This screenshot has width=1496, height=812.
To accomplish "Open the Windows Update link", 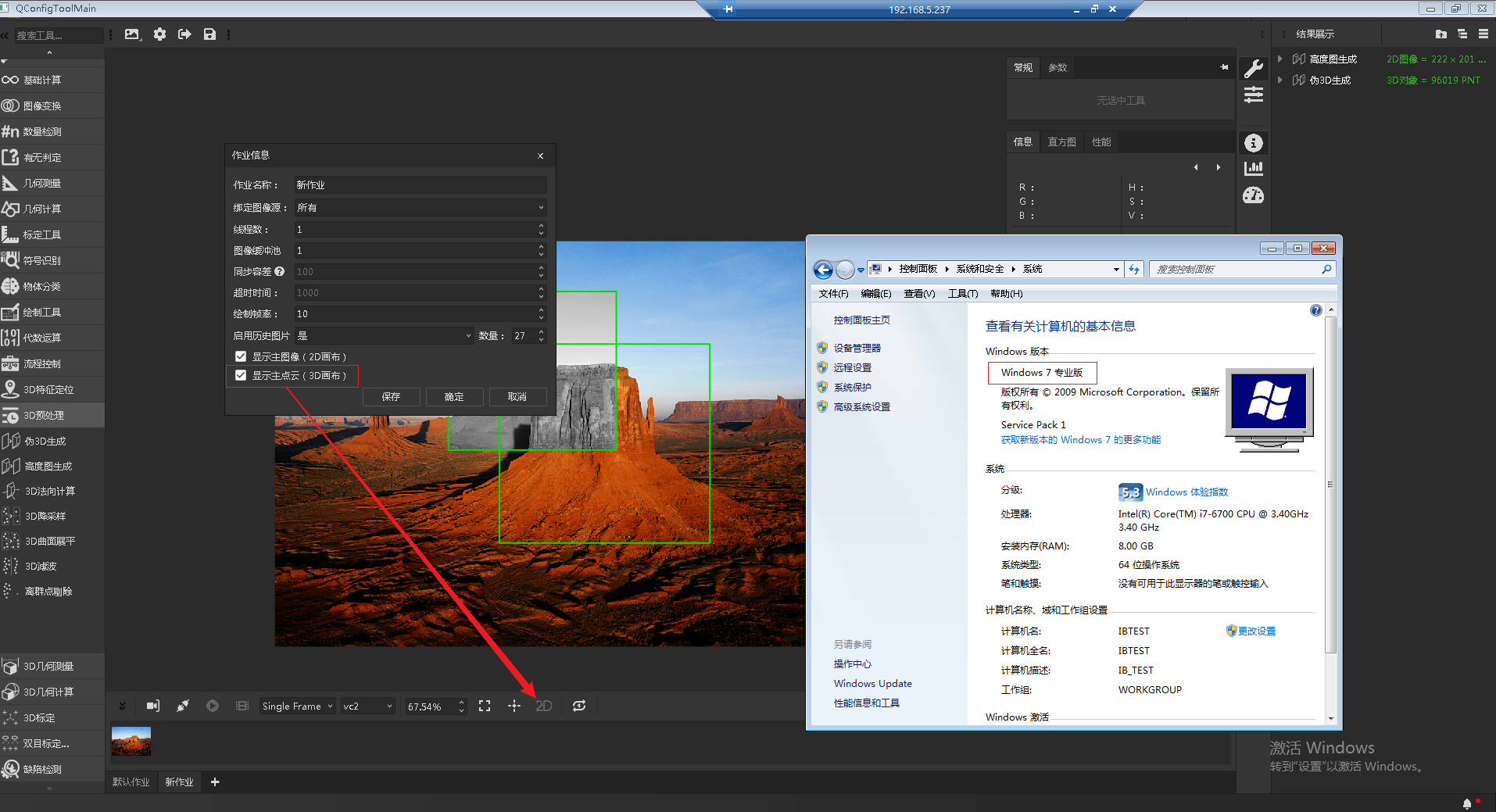I will click(x=872, y=683).
